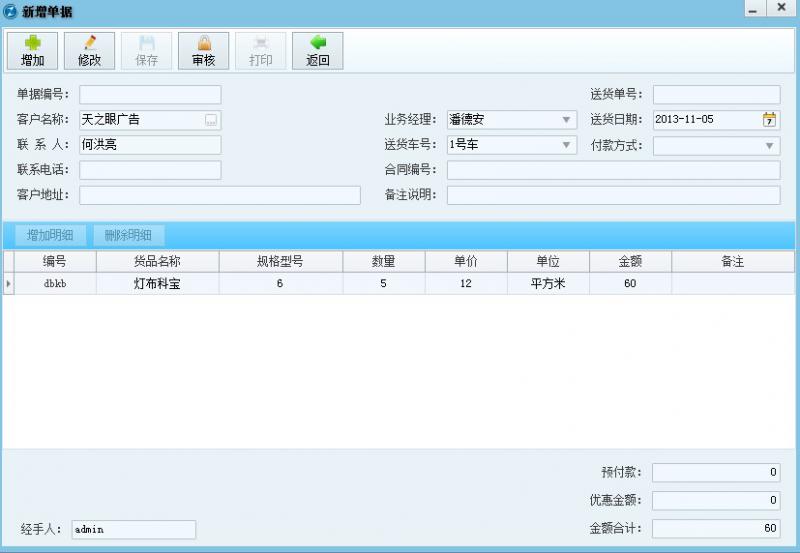Click the 货品名称 column header

pyautogui.click(x=157, y=261)
